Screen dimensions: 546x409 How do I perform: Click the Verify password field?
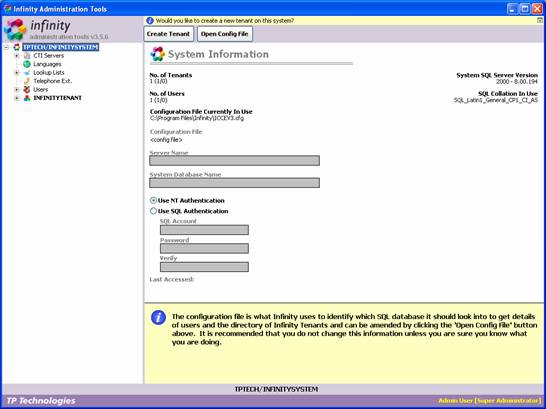point(204,267)
